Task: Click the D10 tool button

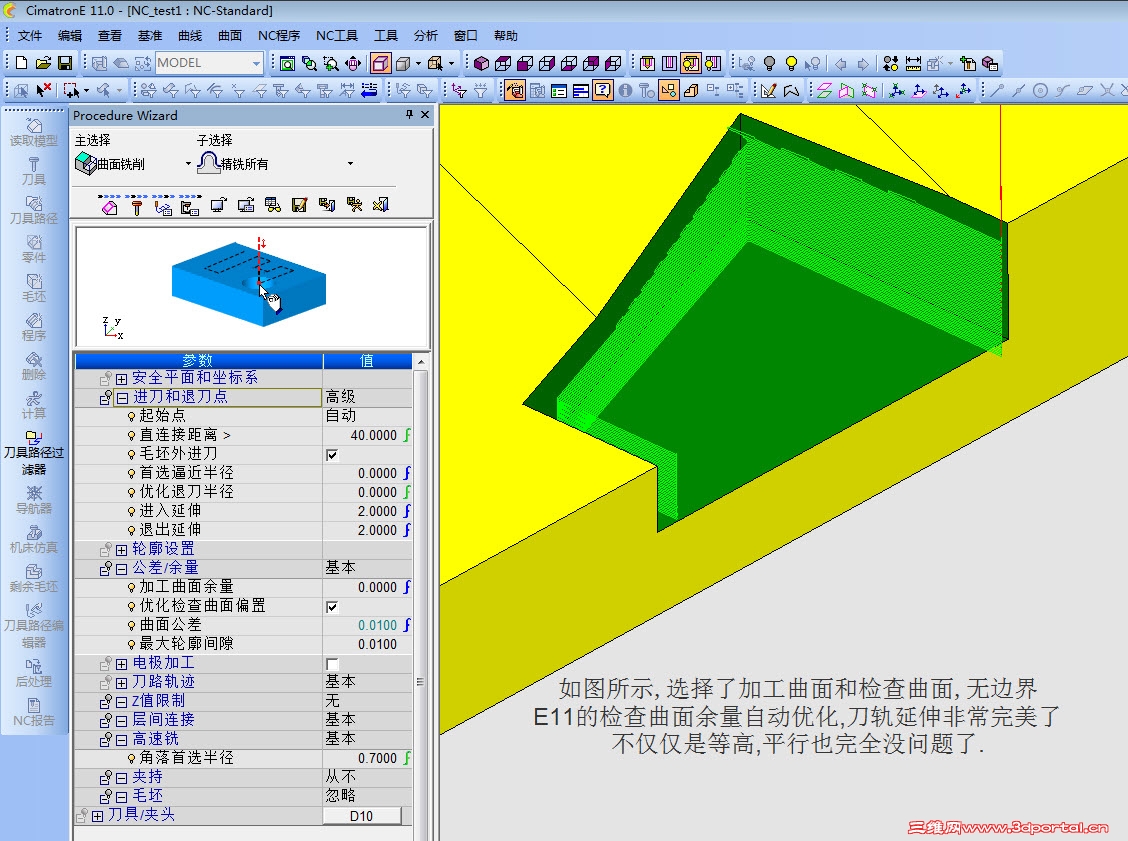Action: tap(362, 816)
